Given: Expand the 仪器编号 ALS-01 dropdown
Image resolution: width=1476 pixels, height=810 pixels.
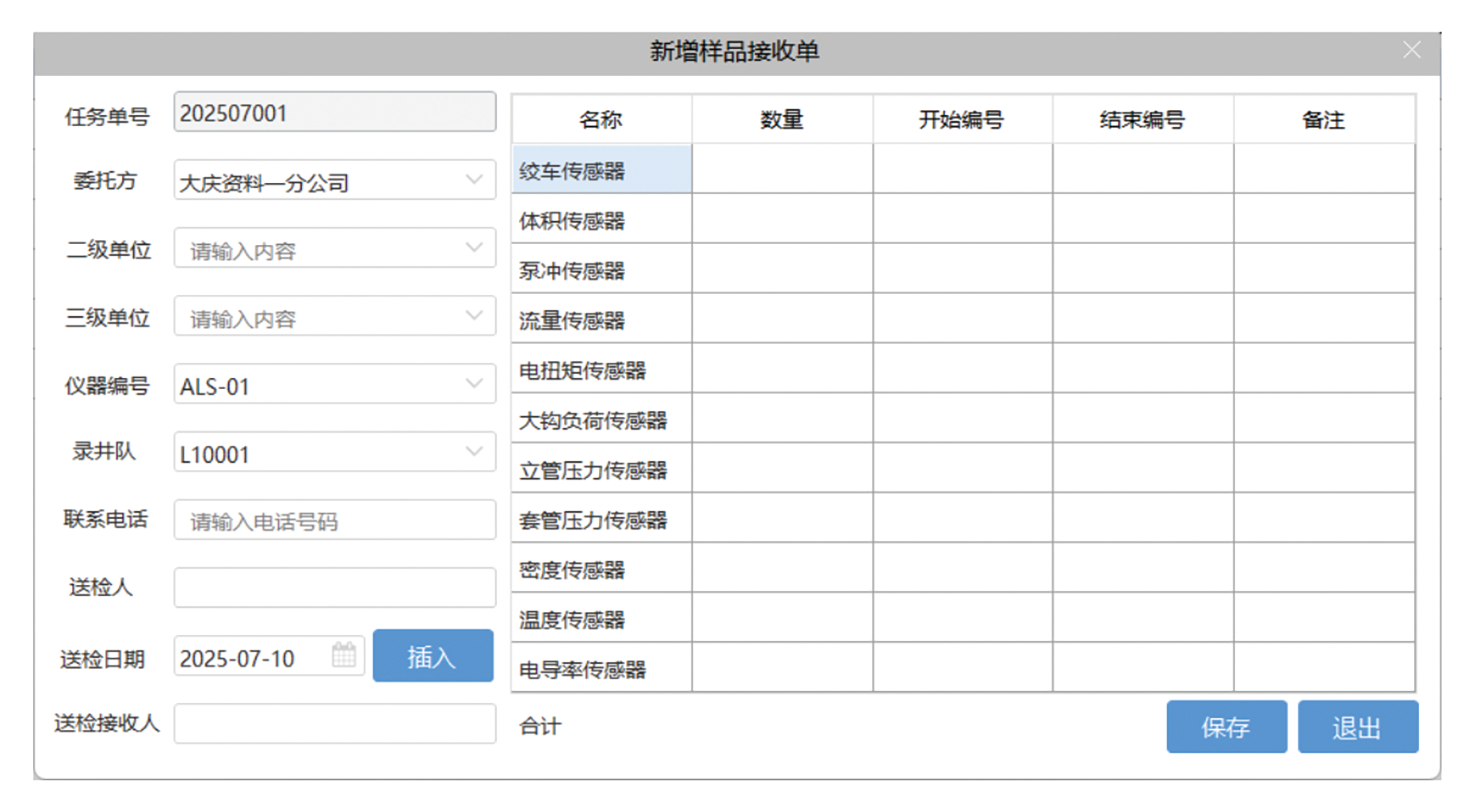Looking at the screenshot, I should click(474, 384).
